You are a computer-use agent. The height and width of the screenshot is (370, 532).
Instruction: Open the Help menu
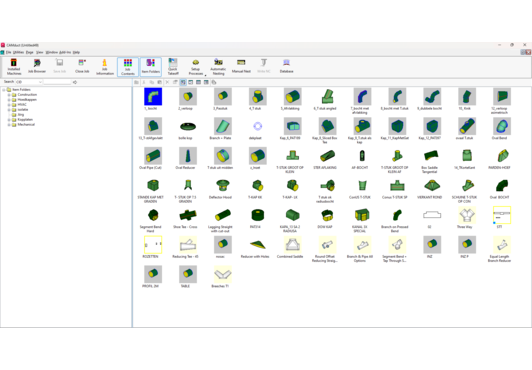[x=76, y=52]
